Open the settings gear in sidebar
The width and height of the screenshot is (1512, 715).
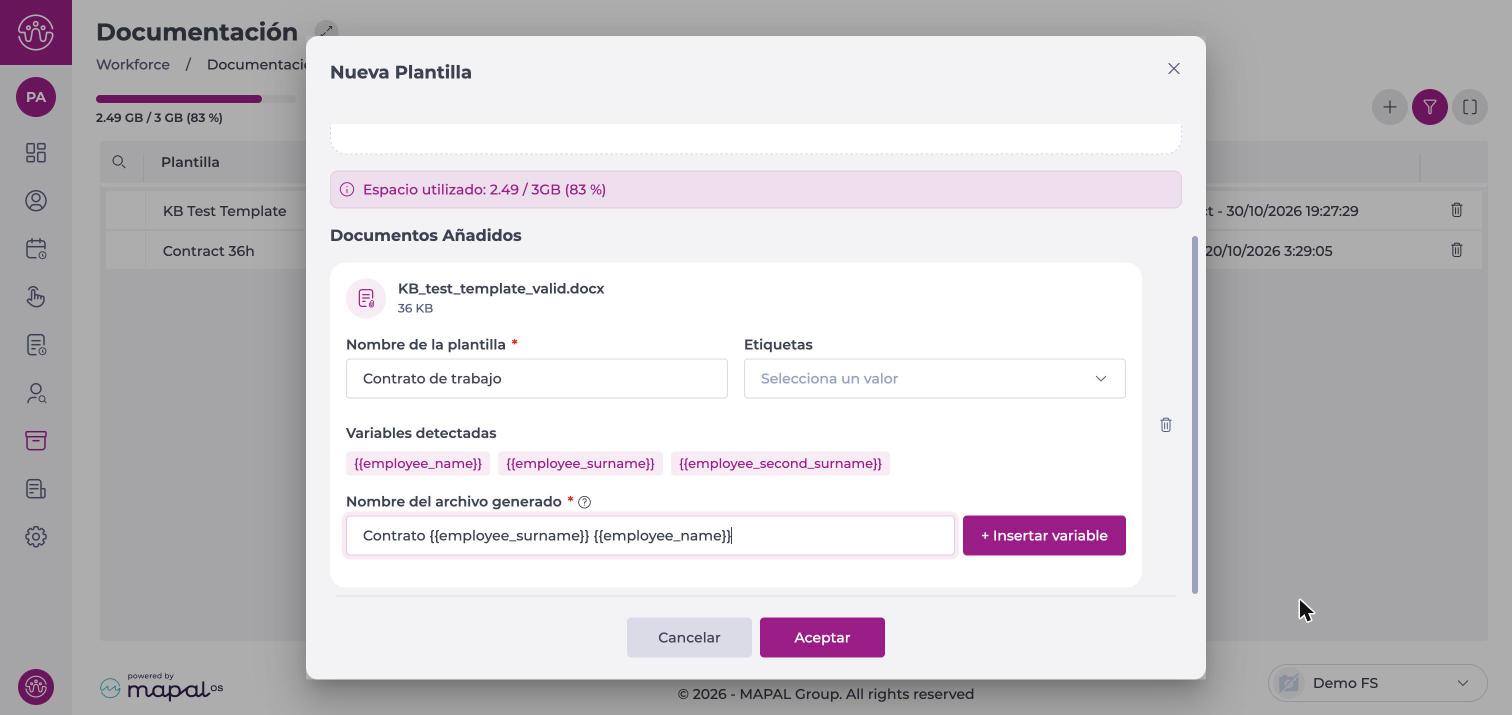[36, 537]
